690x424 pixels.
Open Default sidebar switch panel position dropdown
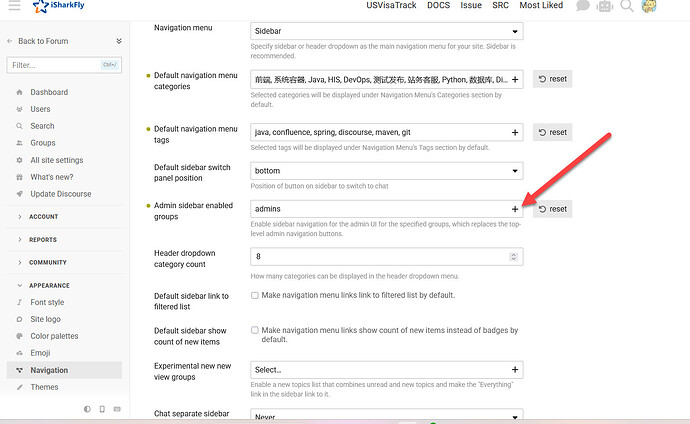(x=387, y=171)
